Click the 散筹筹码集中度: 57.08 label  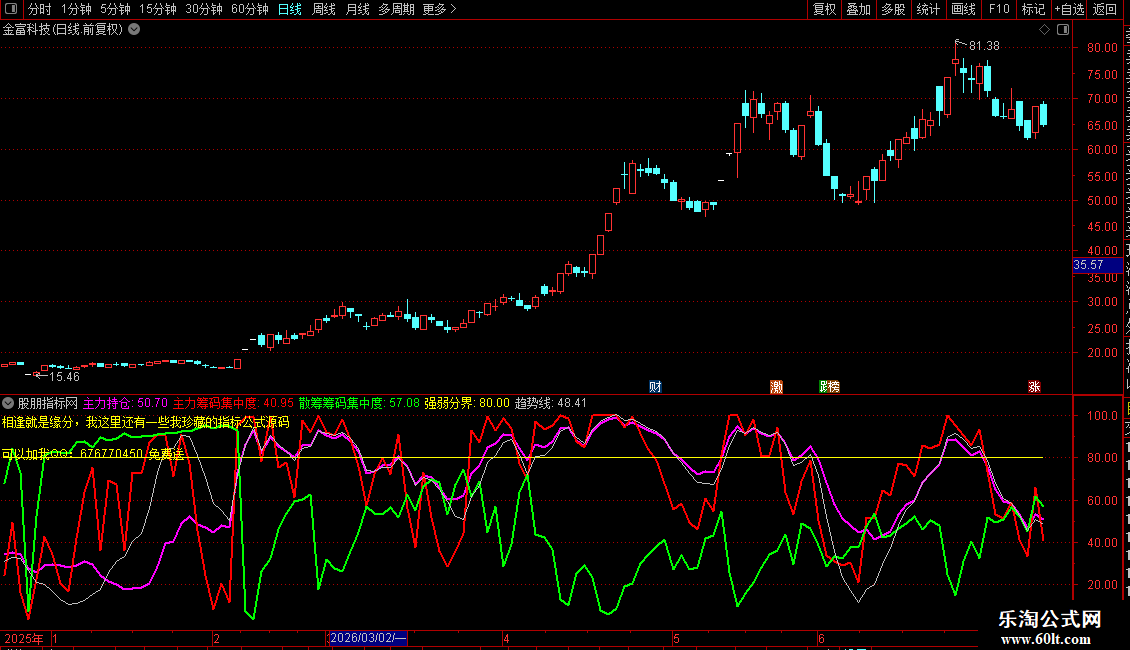[359, 404]
